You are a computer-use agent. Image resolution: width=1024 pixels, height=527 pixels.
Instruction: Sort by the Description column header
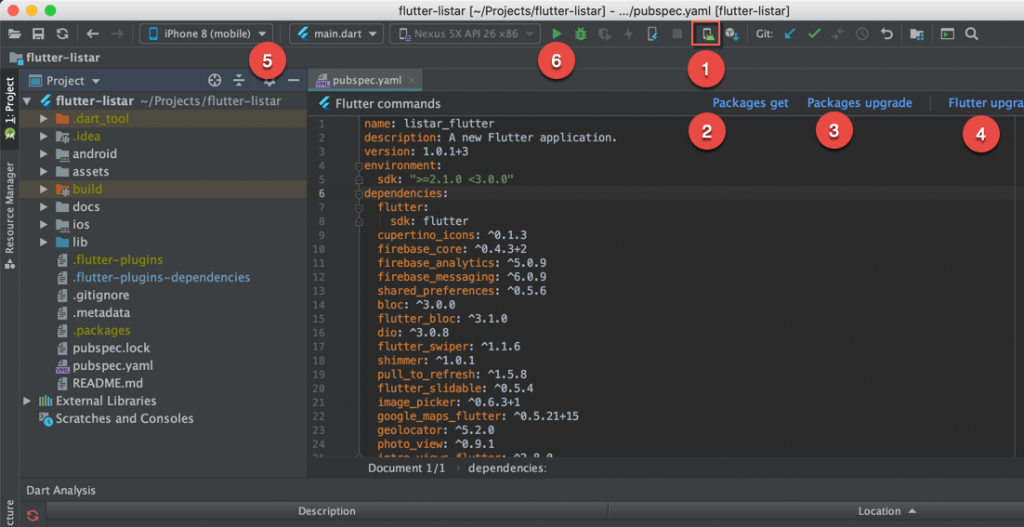click(327, 511)
